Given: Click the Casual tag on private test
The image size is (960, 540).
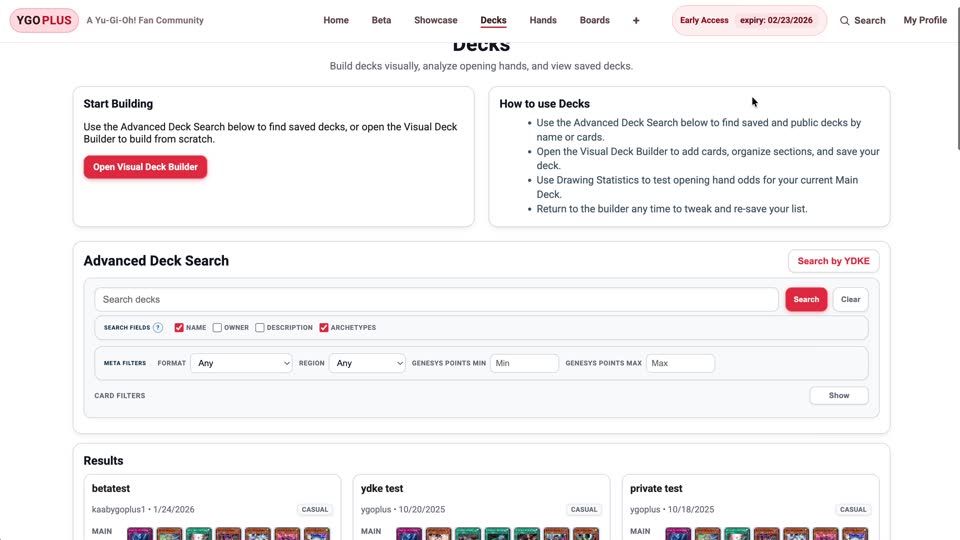Looking at the screenshot, I should pyautogui.click(x=853, y=509).
